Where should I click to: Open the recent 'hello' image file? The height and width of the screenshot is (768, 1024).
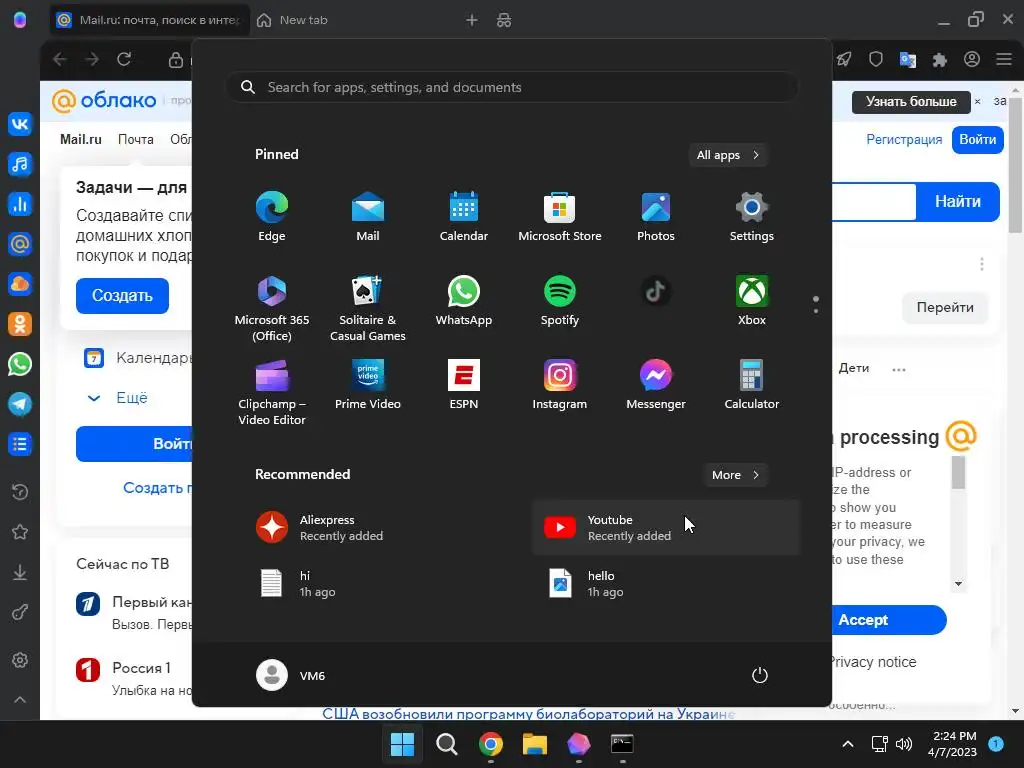point(666,583)
